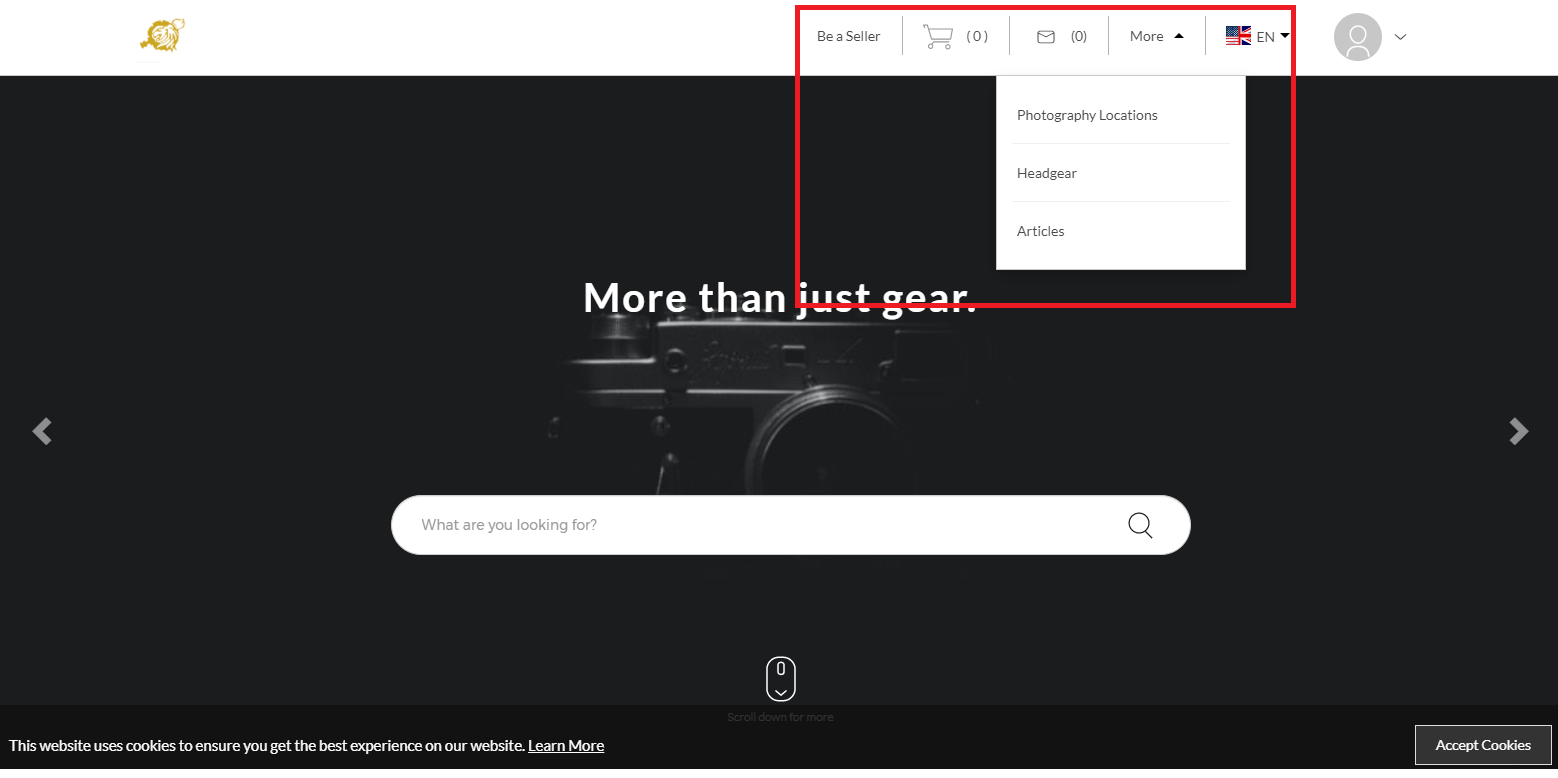Click the Be a Seller link

[x=848, y=36]
